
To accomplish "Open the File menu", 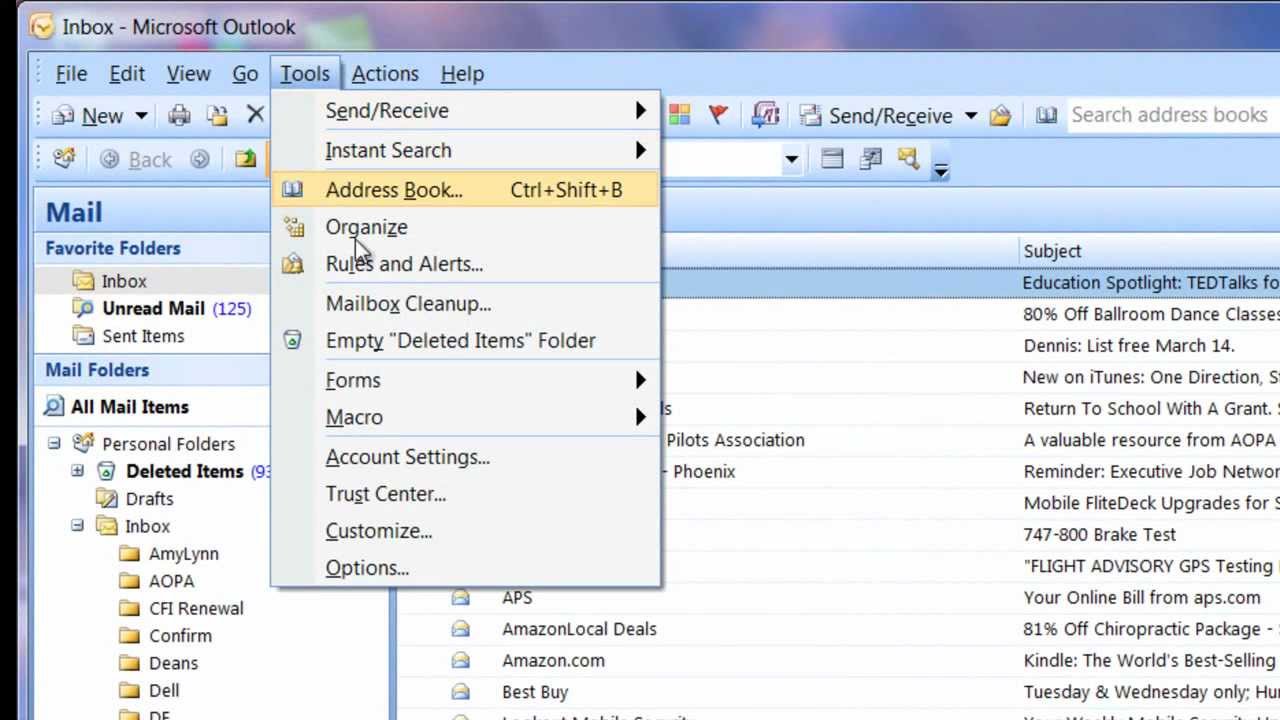I will tap(71, 74).
